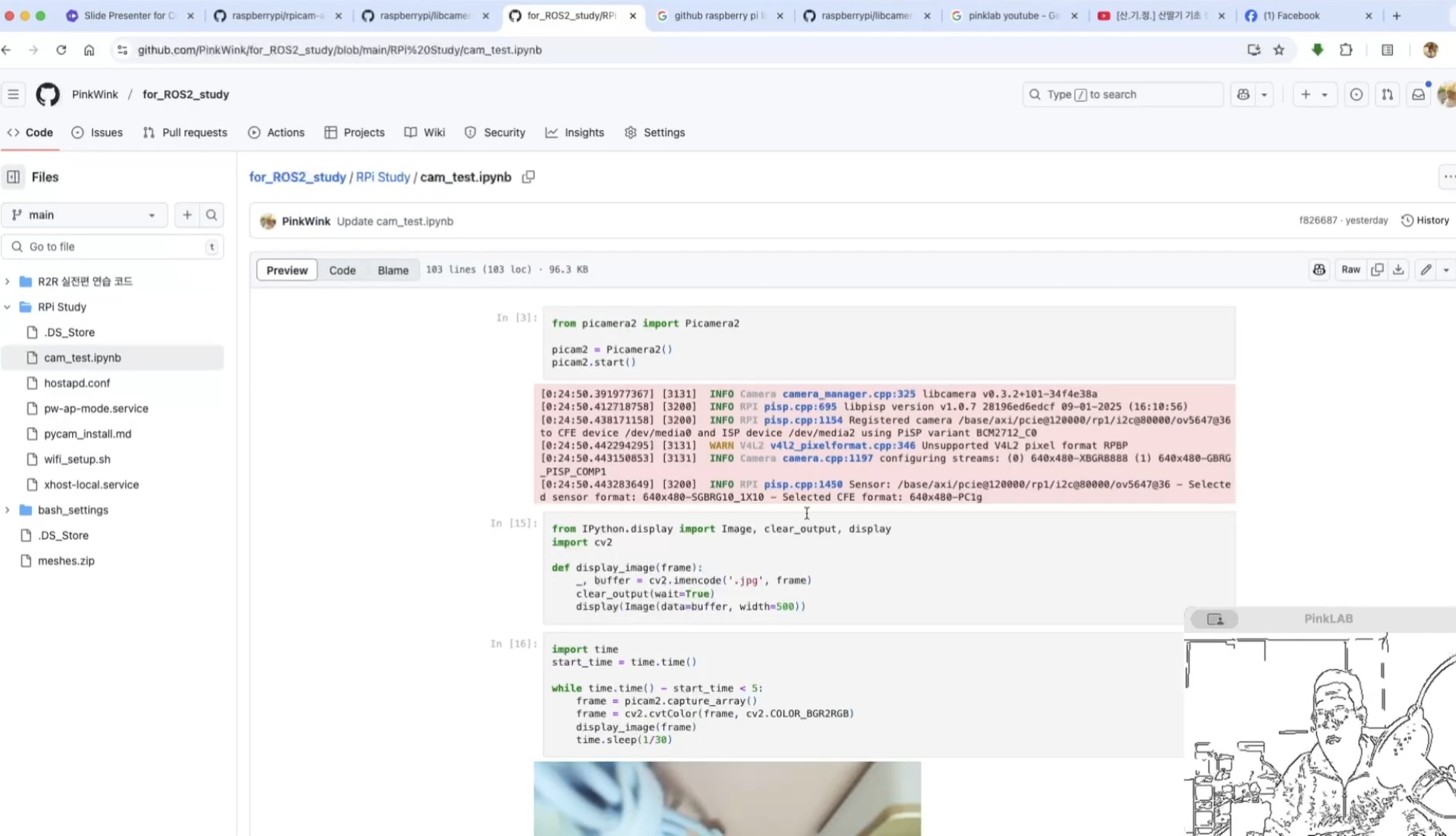Click the search files magnifier icon
Screen dimensions: 1456x836
[212, 215]
